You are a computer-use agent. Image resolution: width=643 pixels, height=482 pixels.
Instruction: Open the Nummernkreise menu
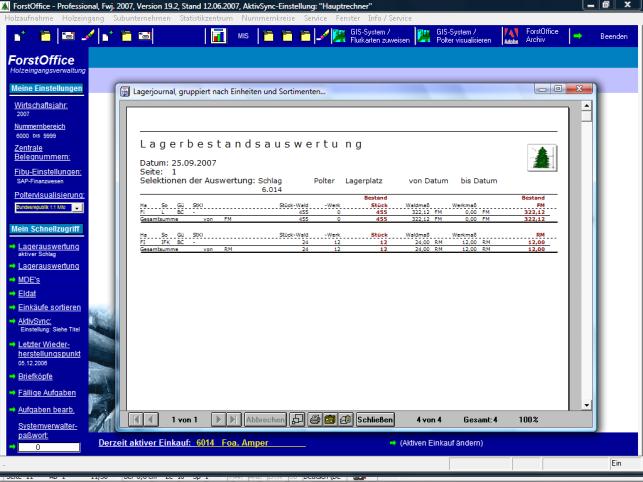point(268,18)
